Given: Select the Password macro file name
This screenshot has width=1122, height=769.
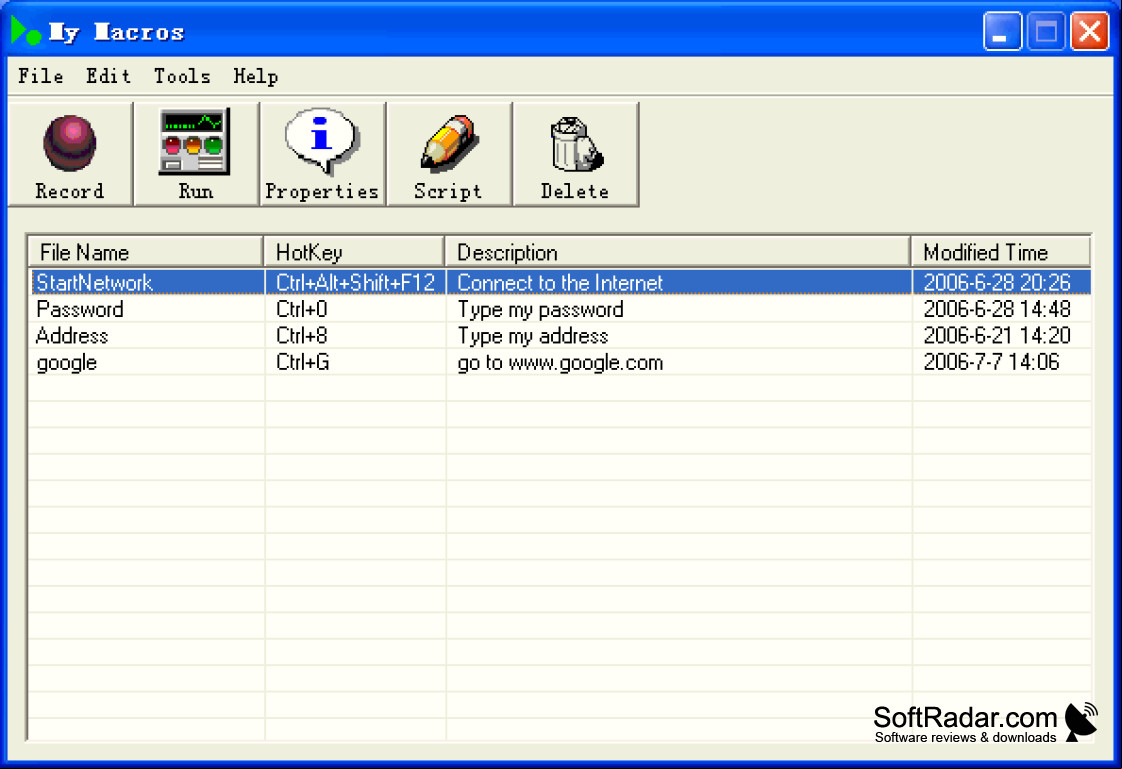Looking at the screenshot, I should tap(80, 310).
